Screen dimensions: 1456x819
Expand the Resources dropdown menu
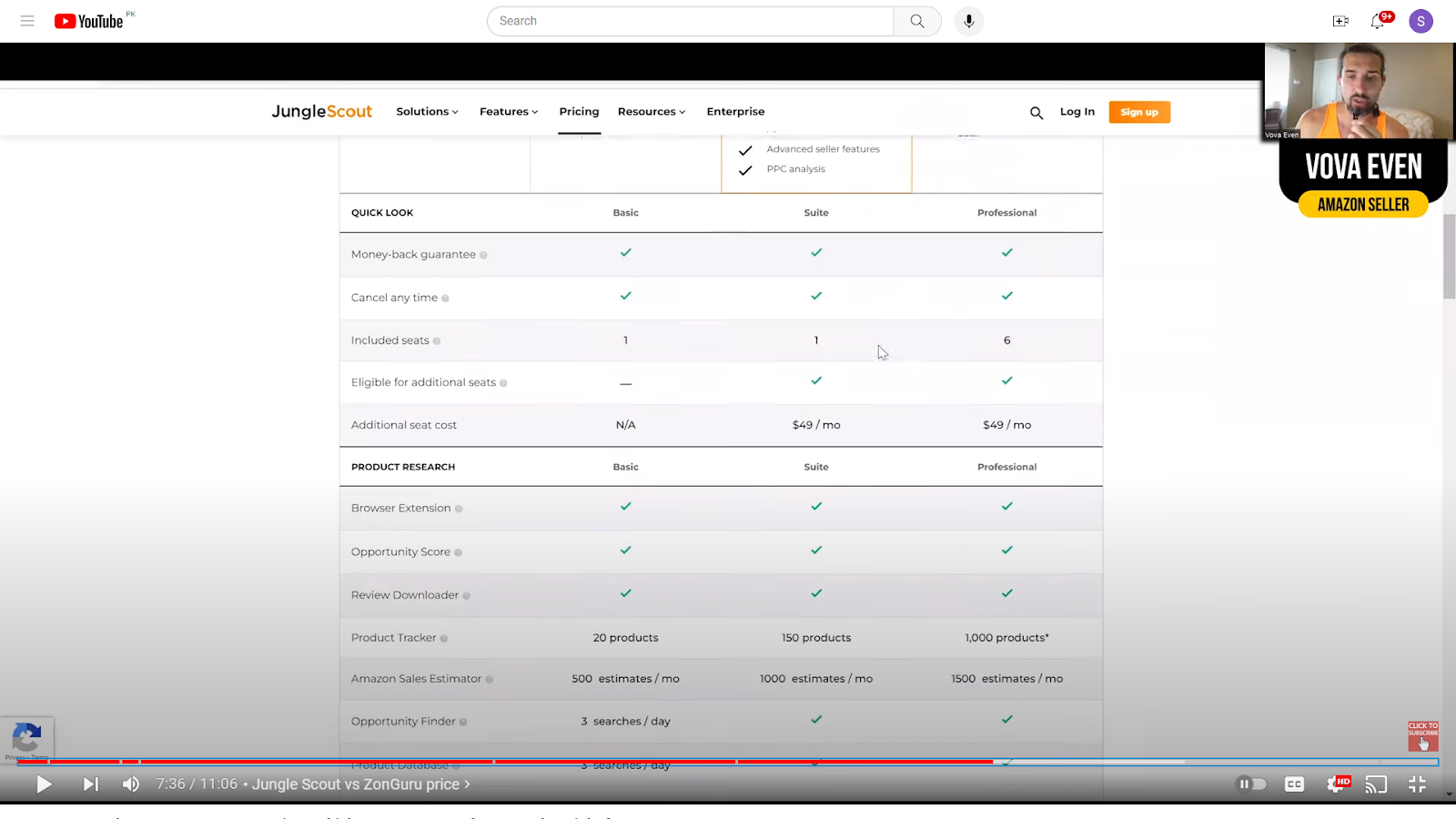(x=652, y=112)
